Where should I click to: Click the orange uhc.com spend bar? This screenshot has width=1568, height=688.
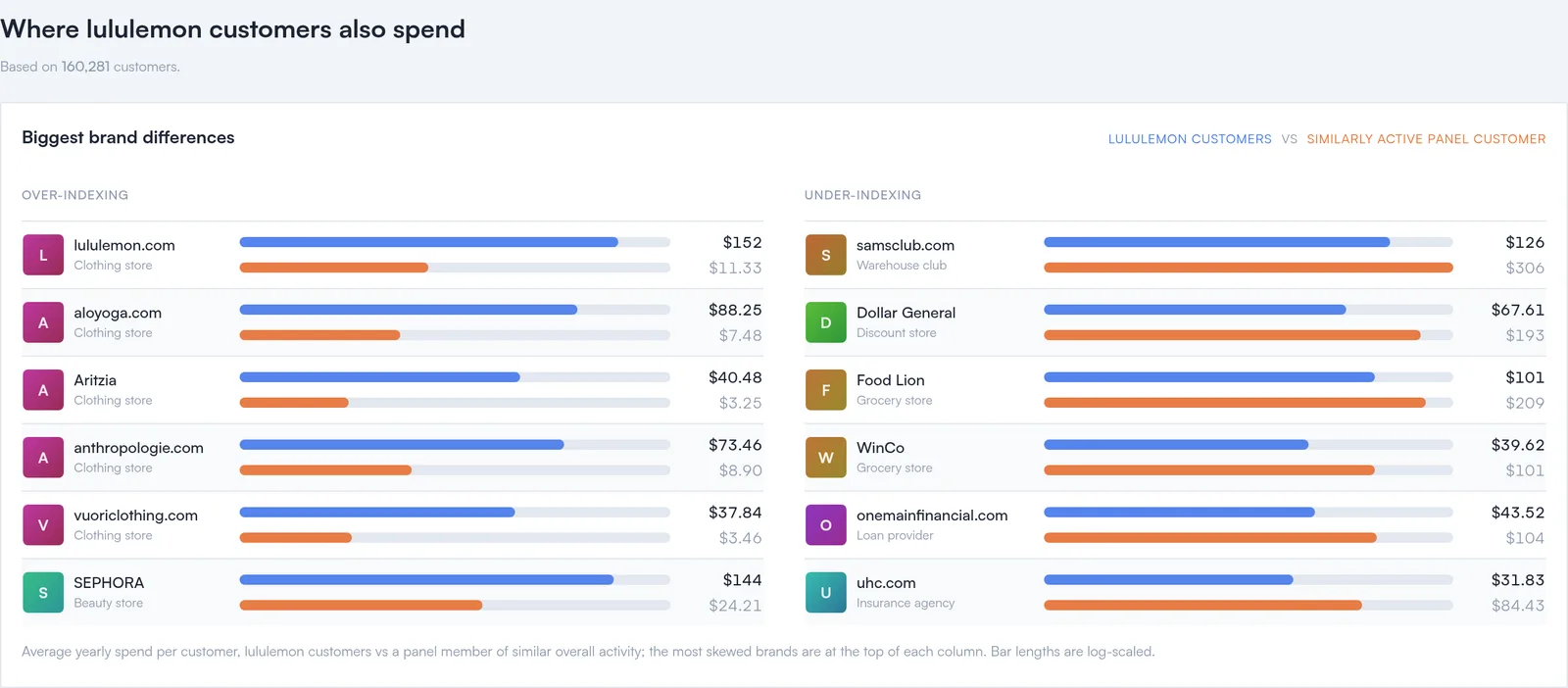1202,606
